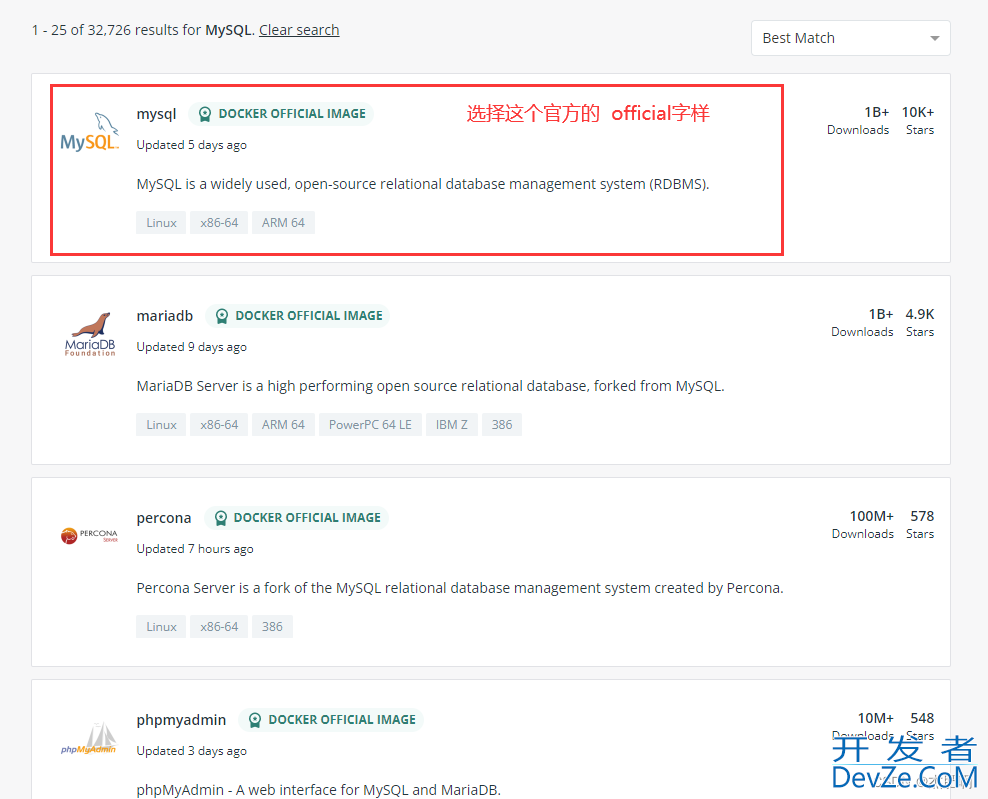Click the IBM Z tag
The width and height of the screenshot is (988, 799).
pyautogui.click(x=452, y=425)
